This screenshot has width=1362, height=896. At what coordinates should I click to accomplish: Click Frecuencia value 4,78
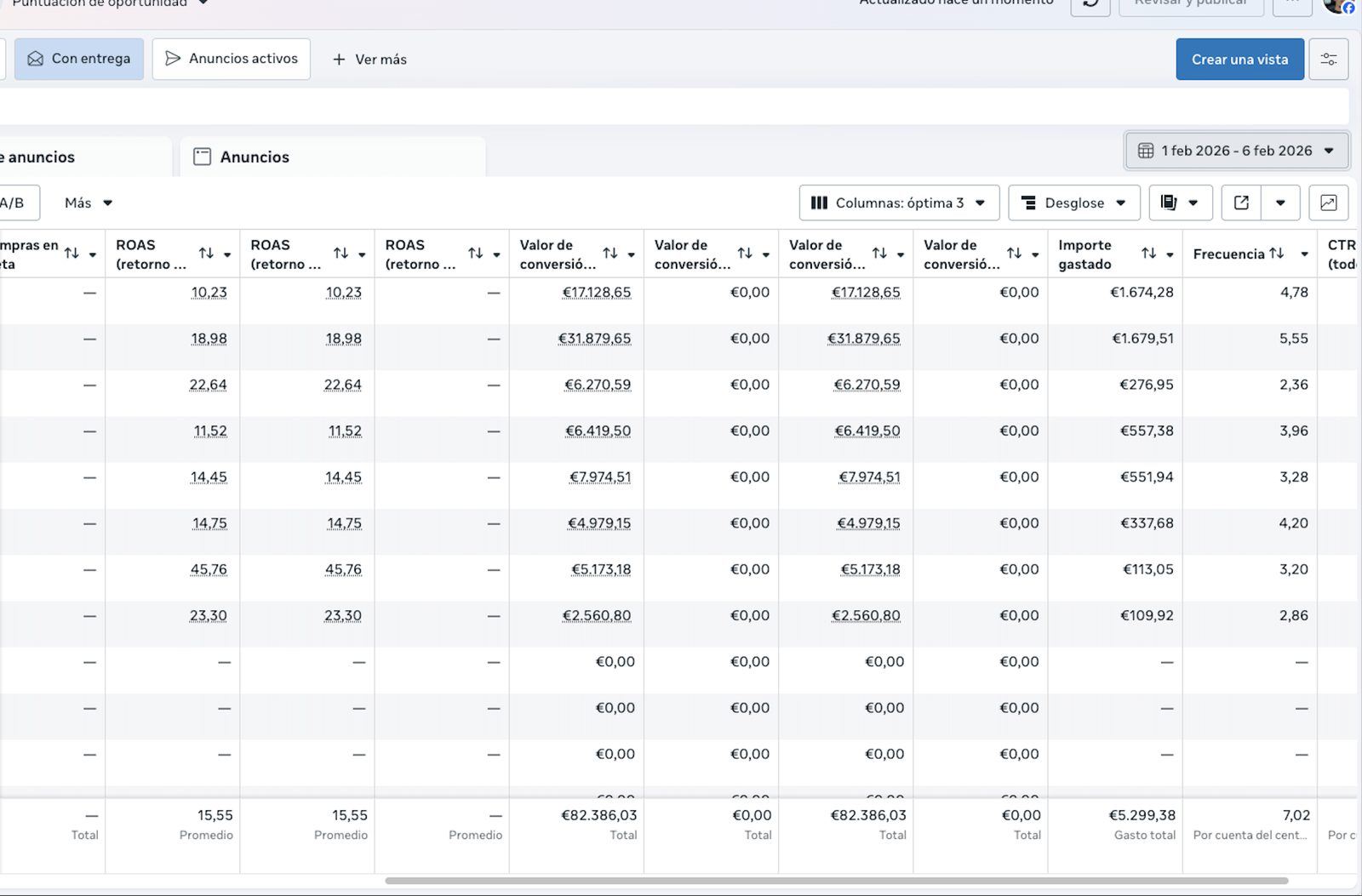[1294, 292]
